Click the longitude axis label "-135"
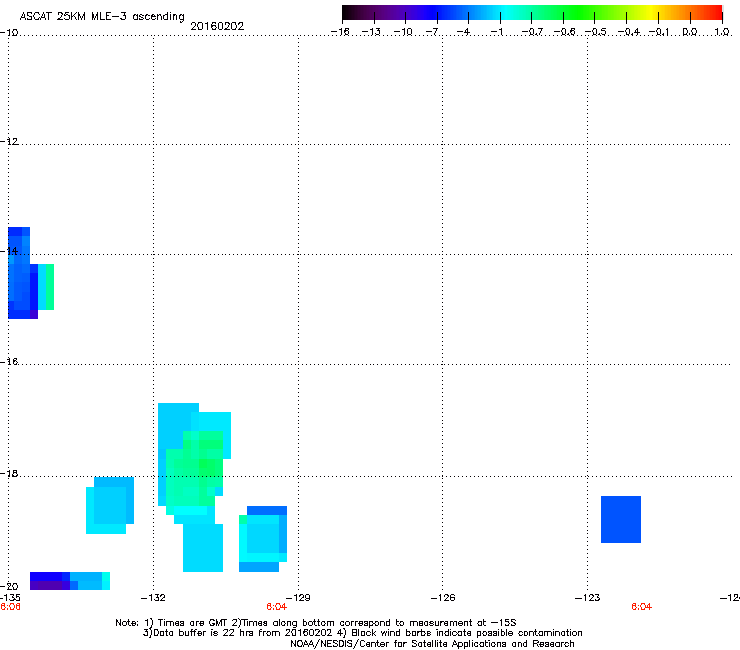Viewport: 740px width, 650px height. point(10,598)
